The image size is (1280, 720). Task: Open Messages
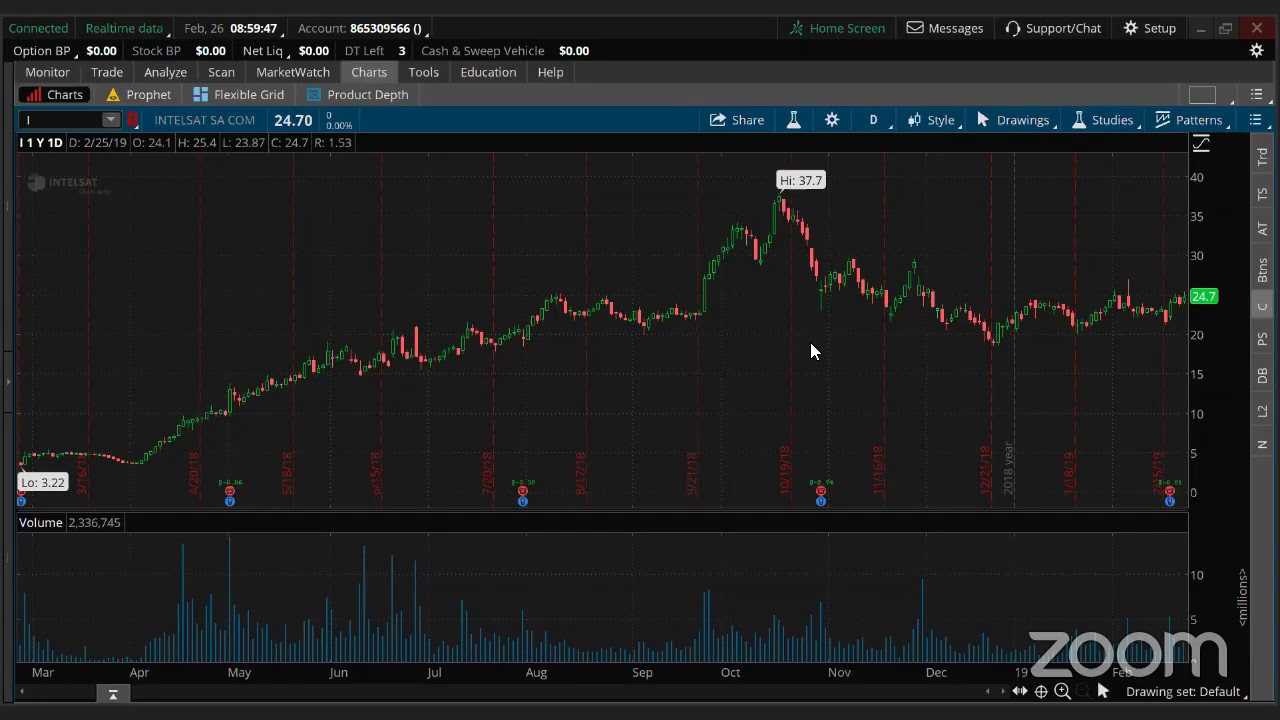pos(945,28)
